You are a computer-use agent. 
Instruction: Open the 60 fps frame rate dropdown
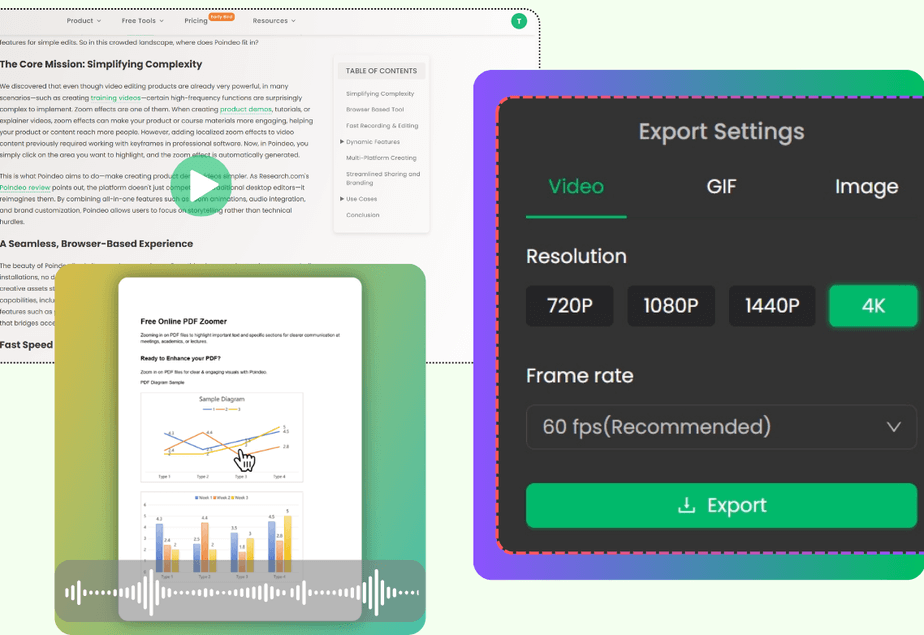click(721, 426)
